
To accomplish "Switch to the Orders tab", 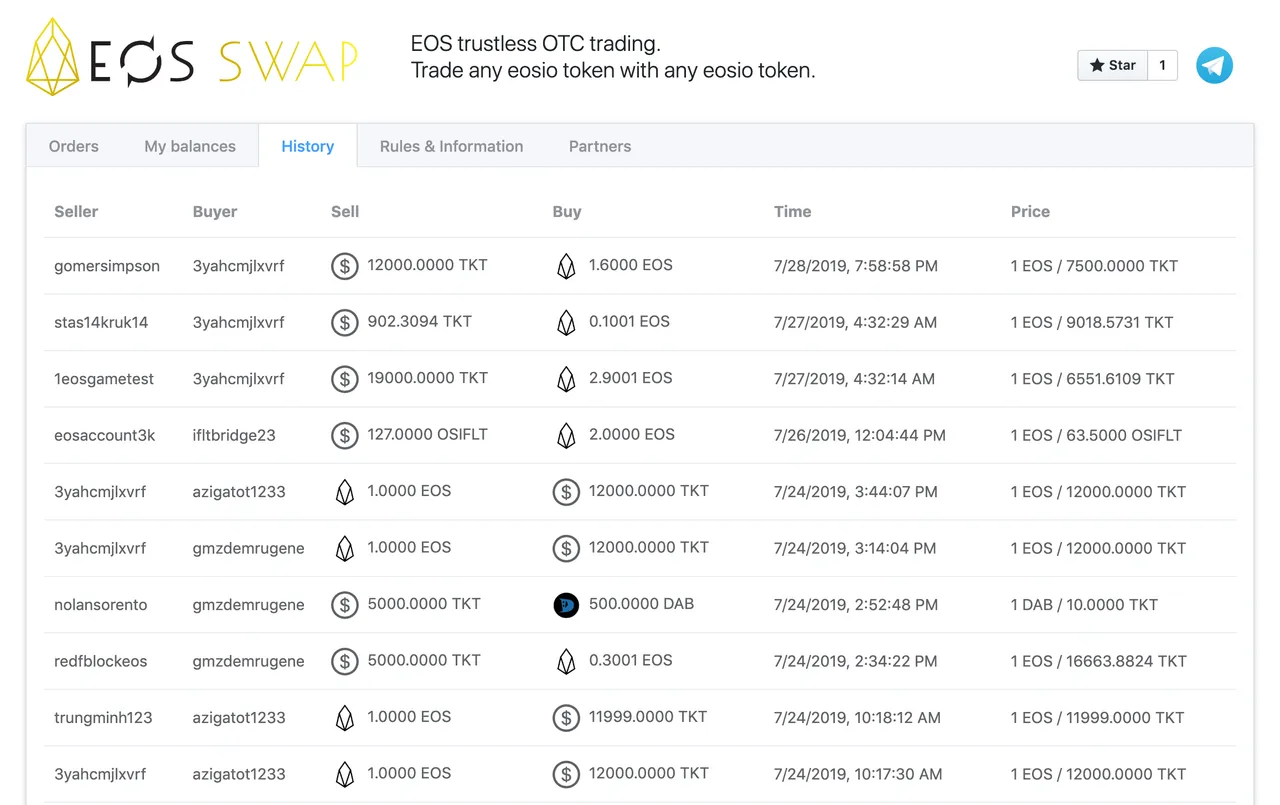I will click(74, 146).
